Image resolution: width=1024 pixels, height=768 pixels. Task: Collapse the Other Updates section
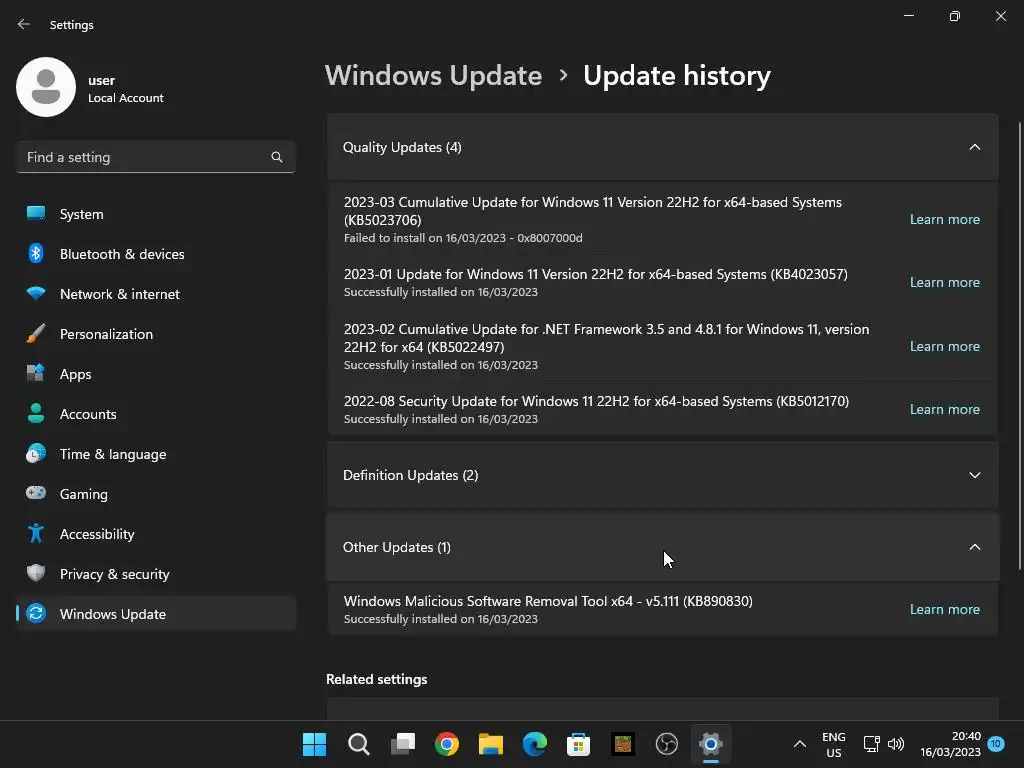click(974, 547)
